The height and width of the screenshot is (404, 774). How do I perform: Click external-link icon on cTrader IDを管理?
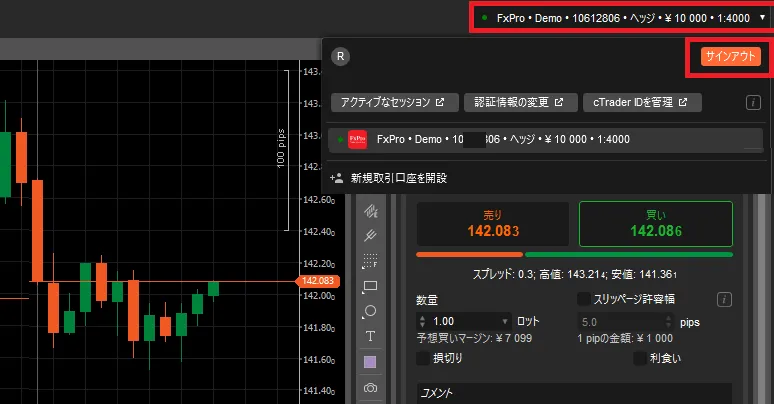(683, 102)
